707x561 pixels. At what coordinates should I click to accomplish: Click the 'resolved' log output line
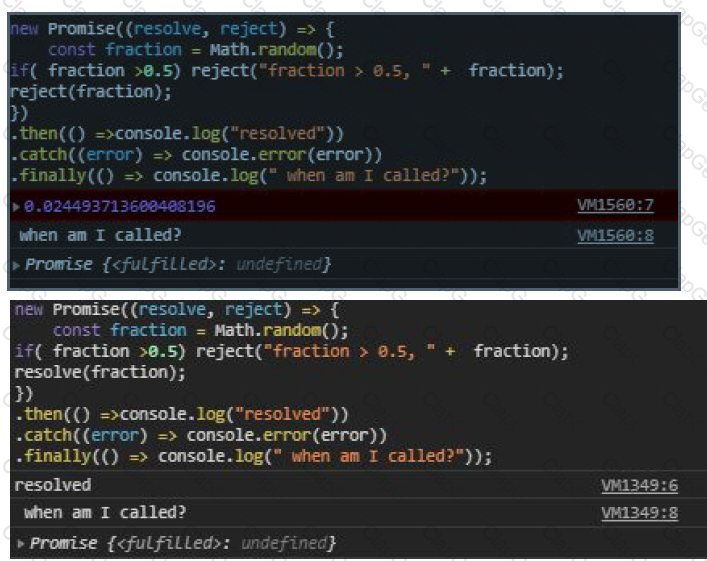click(x=53, y=485)
